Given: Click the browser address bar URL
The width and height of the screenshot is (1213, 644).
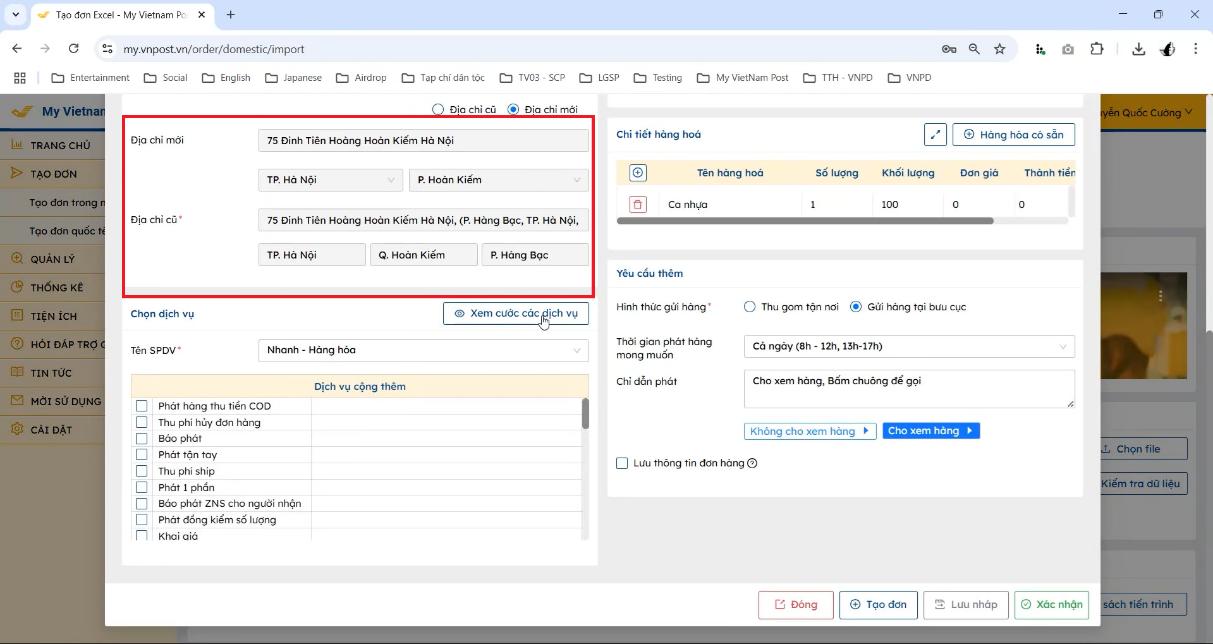Looking at the screenshot, I should click(214, 48).
